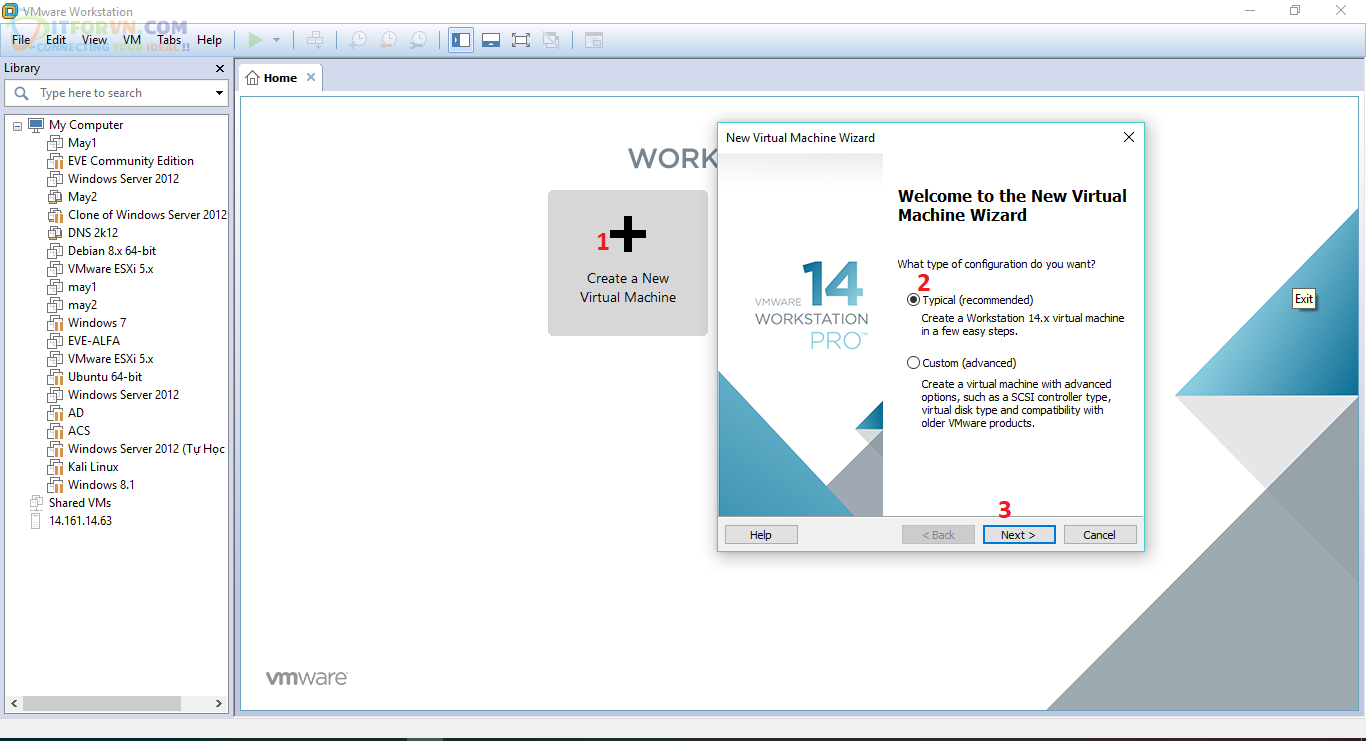Select the AD virtual machine entry
The width and height of the screenshot is (1366, 741).
[76, 413]
